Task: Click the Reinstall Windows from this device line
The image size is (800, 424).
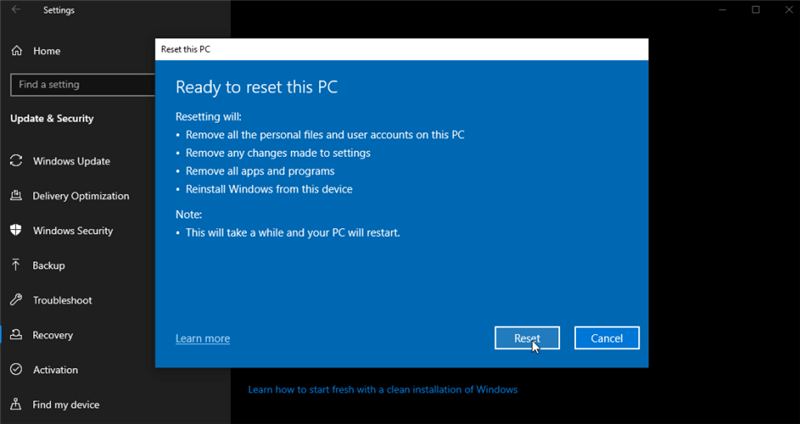Action: pyautogui.click(x=269, y=189)
